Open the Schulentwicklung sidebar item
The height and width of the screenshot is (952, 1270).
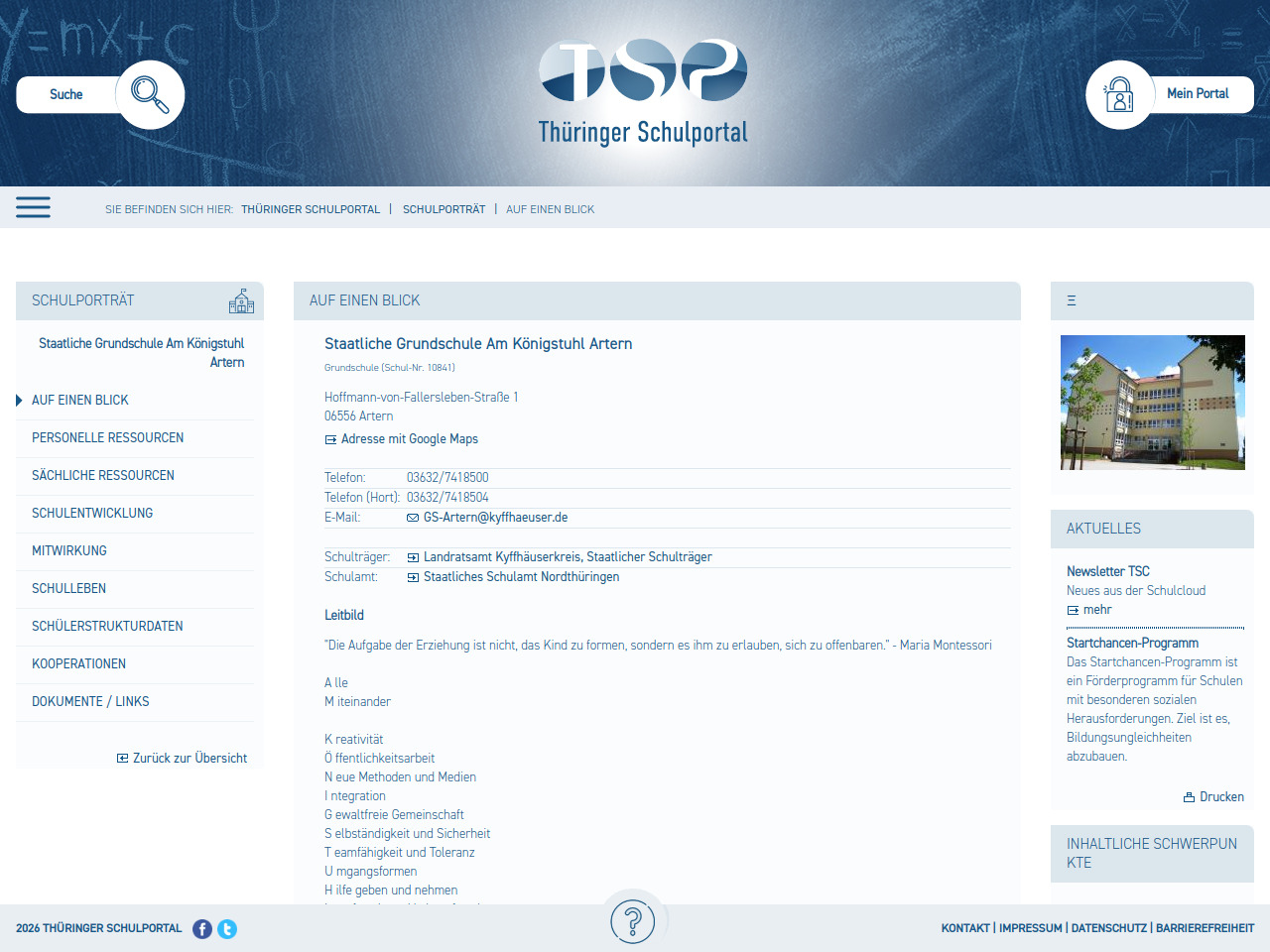(x=92, y=514)
